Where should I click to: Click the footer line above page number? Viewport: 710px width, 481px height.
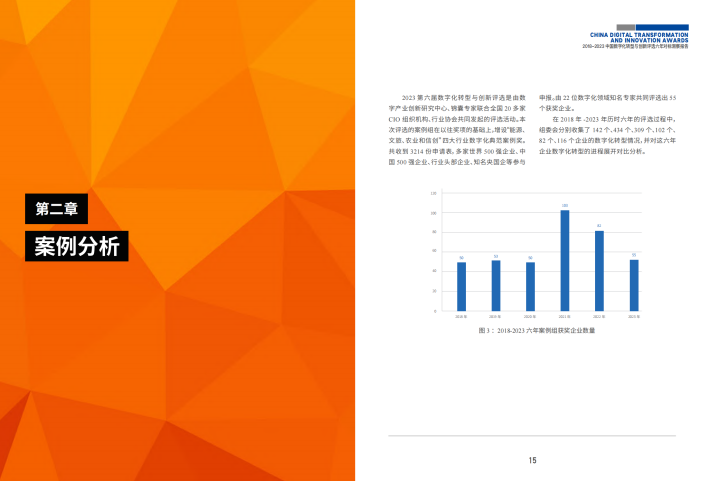click(532, 436)
